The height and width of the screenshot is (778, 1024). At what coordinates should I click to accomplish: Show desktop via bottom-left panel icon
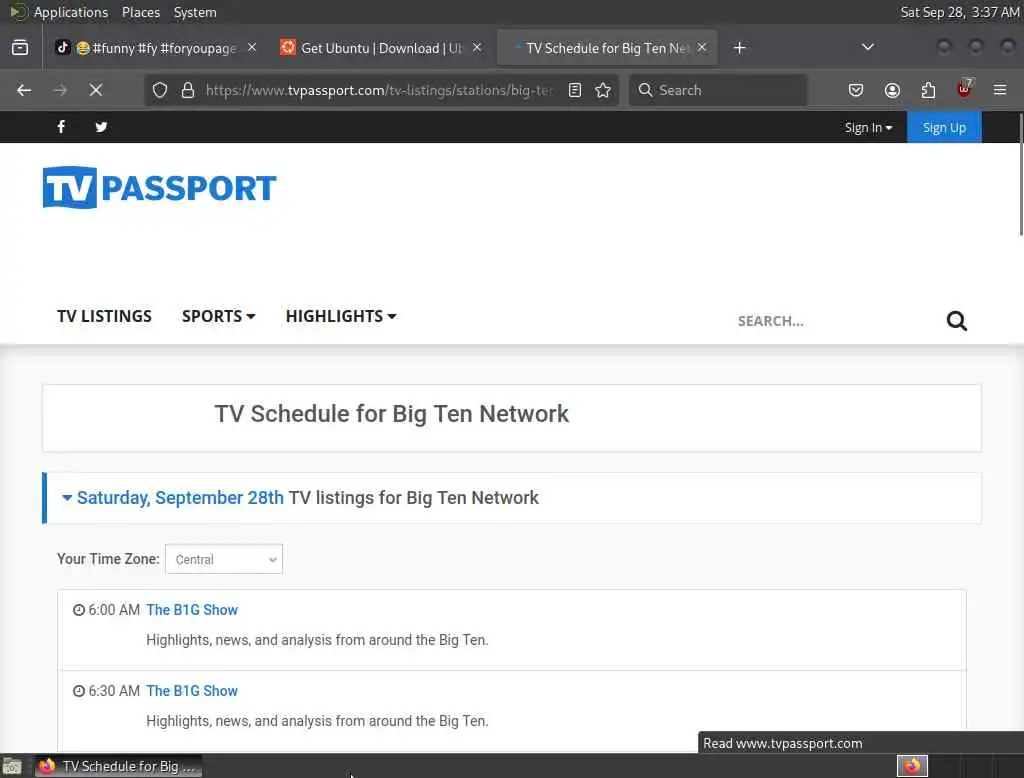[12, 766]
